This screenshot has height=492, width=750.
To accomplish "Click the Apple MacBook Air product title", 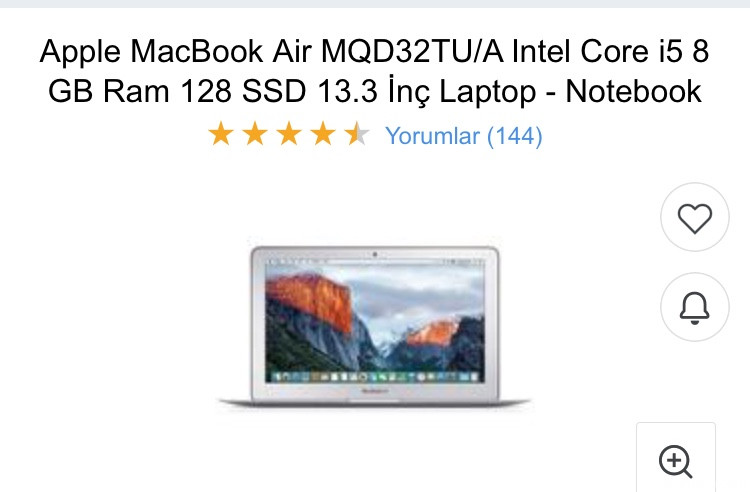I will 375,71.
